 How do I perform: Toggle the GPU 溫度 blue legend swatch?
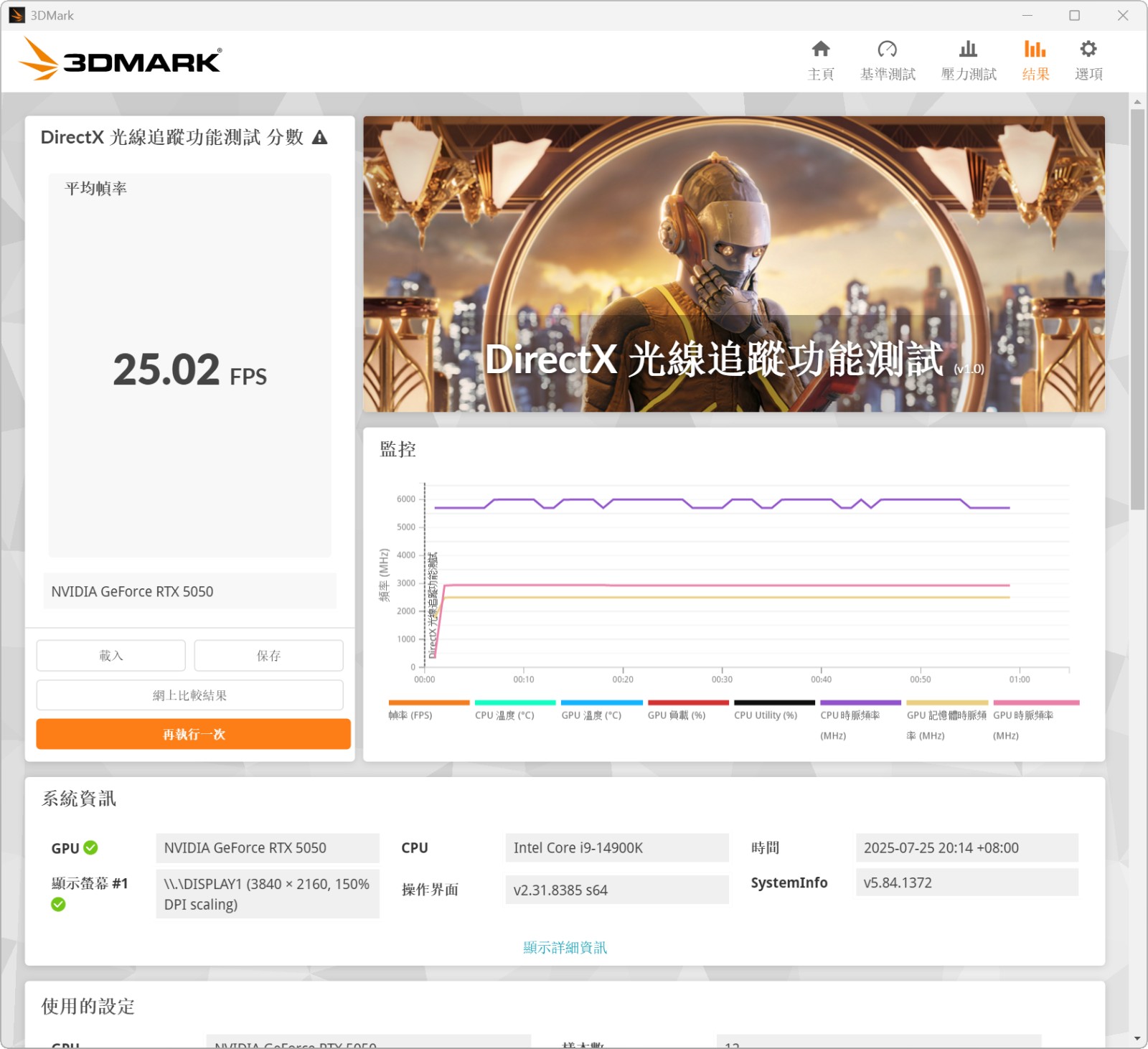(x=601, y=702)
